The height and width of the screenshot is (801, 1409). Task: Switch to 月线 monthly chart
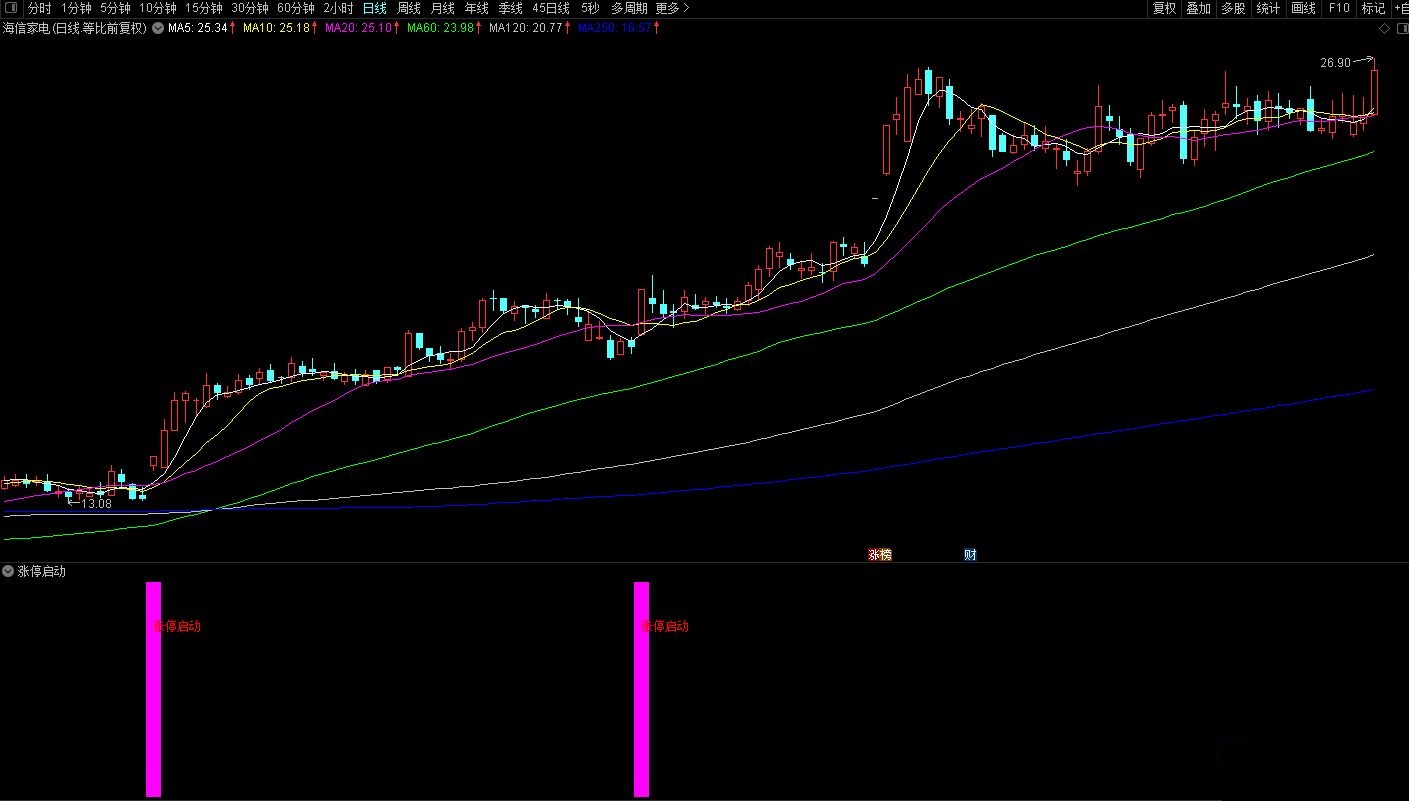[442, 8]
